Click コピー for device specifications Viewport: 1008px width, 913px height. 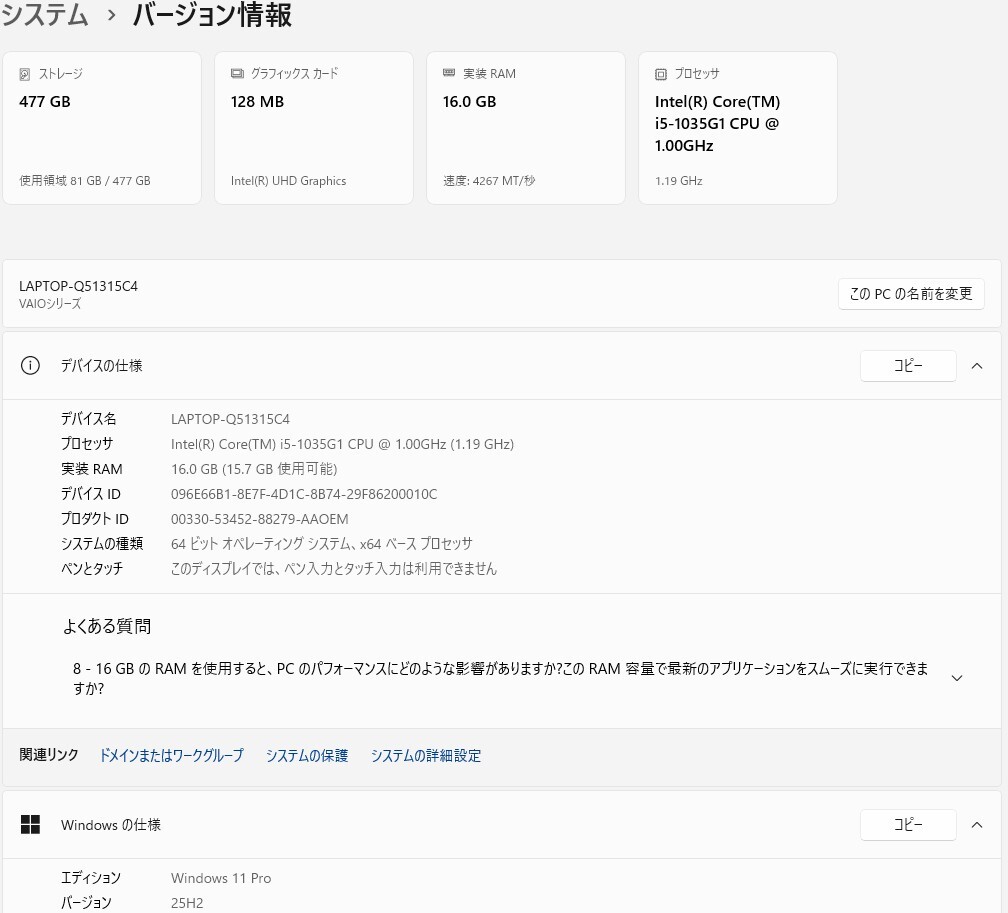click(x=907, y=365)
